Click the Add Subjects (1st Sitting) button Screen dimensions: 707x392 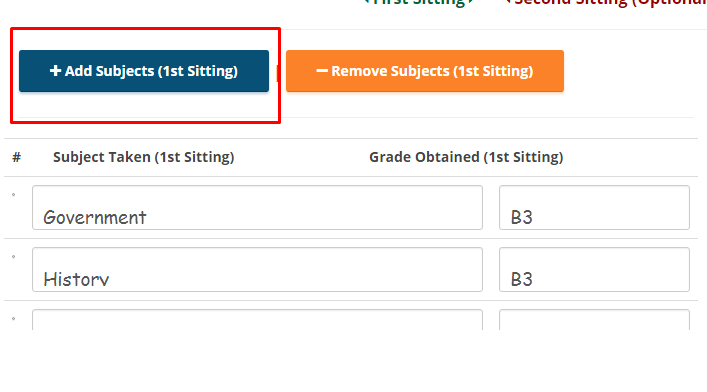pyautogui.click(x=144, y=71)
